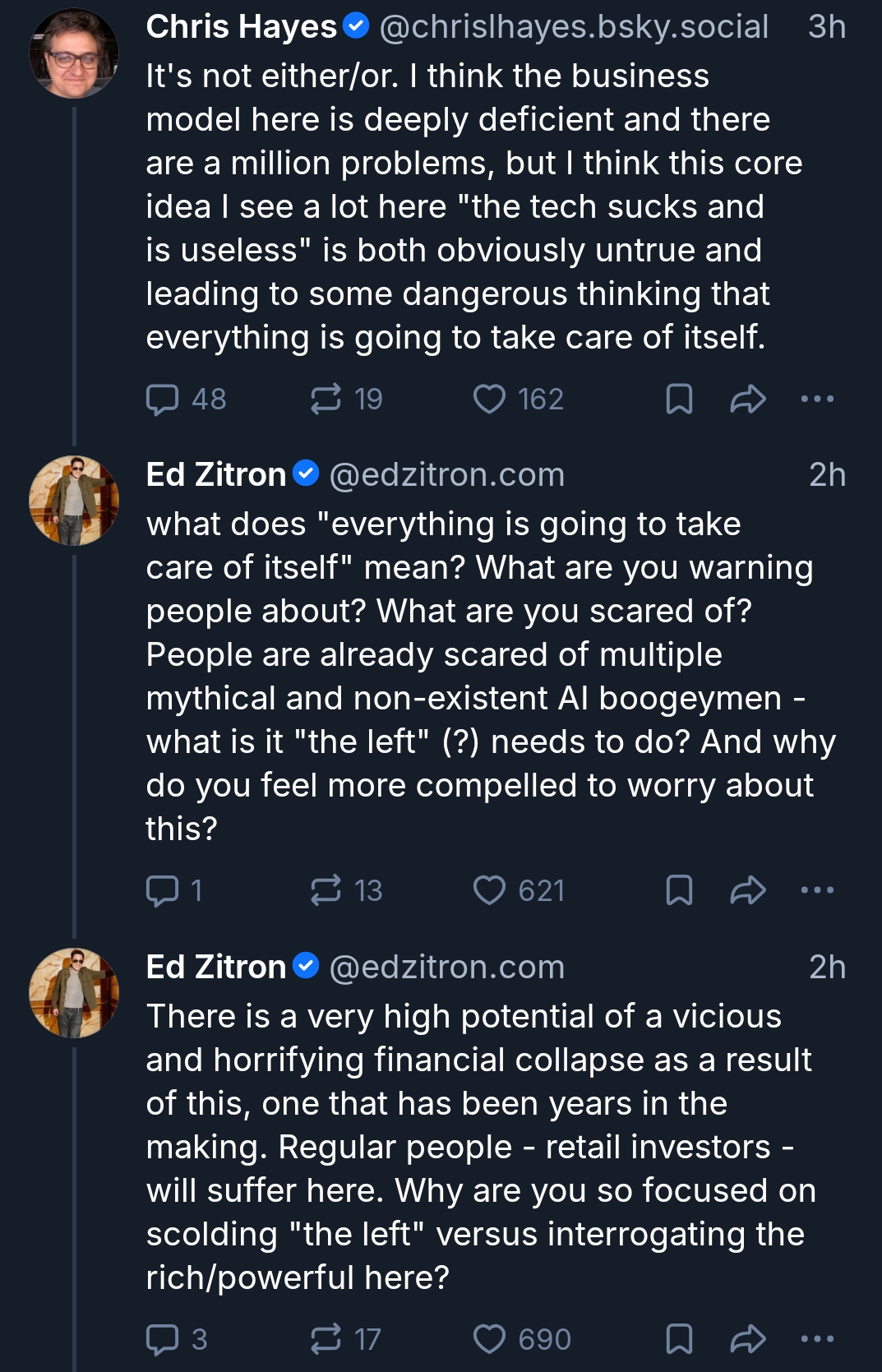Image resolution: width=882 pixels, height=1372 pixels.
Task: Reply to Chris Hayes's post
Action: pyautogui.click(x=163, y=400)
